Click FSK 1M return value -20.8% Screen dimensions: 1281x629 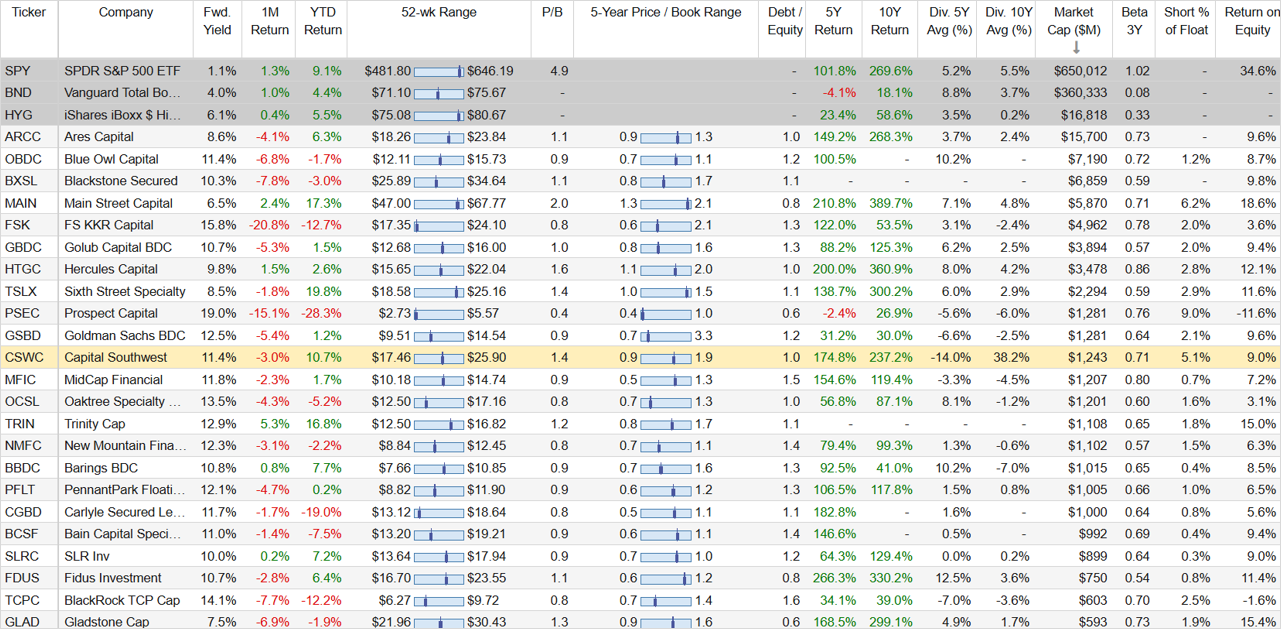click(x=271, y=225)
